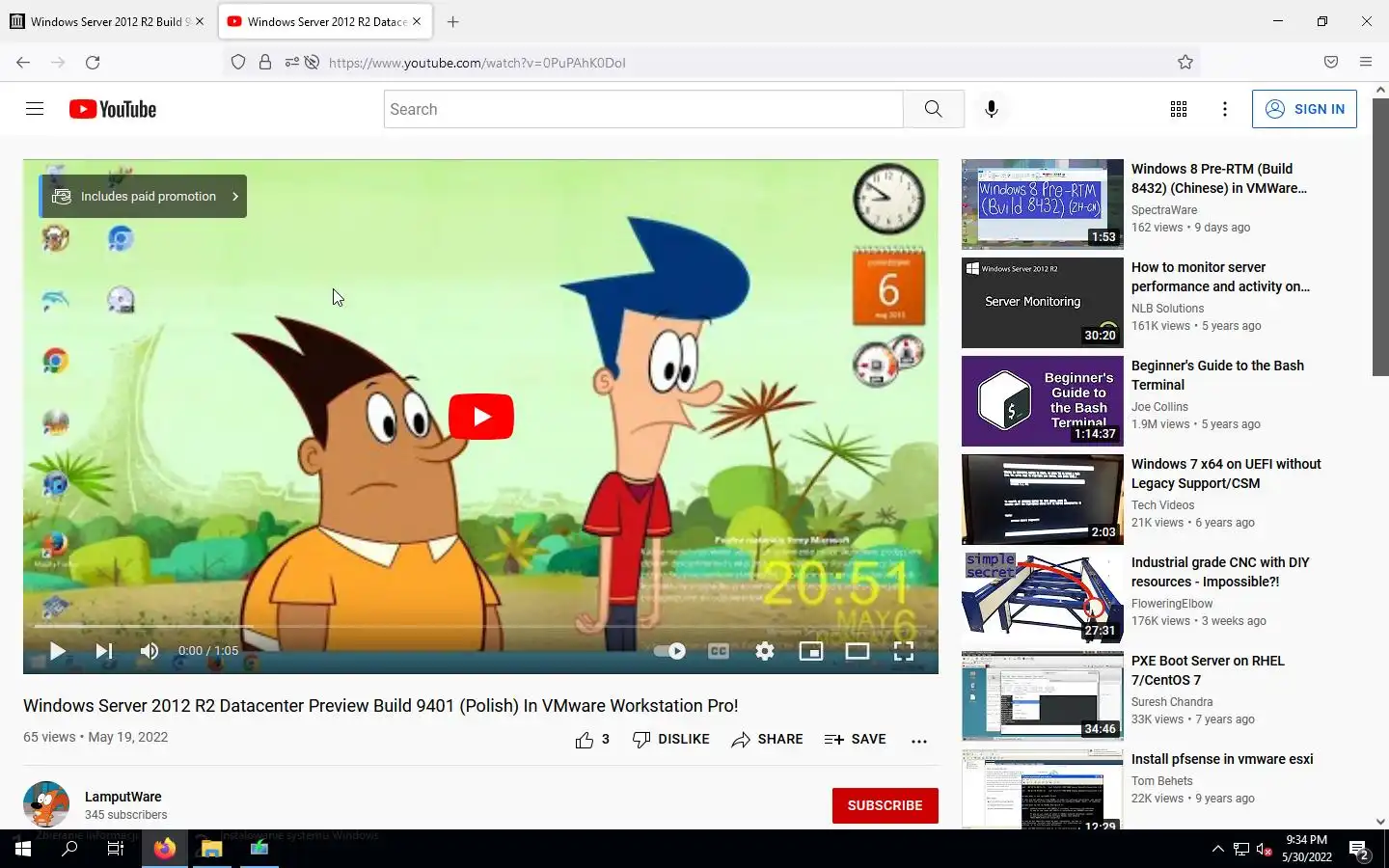Open 'Windows 7 x64 on UEFI' video title

[1226, 474]
